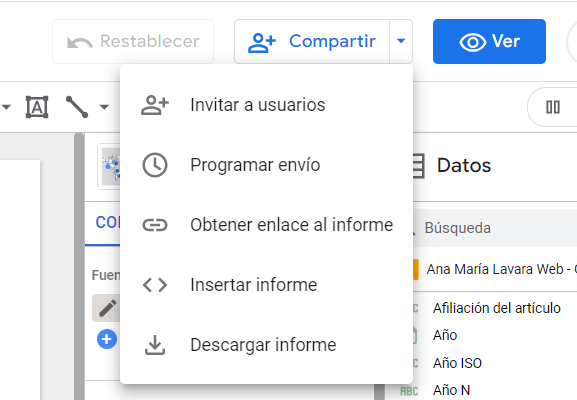This screenshot has width=577, height=400.
Task: Select the line drawing tool
Action: 77,107
